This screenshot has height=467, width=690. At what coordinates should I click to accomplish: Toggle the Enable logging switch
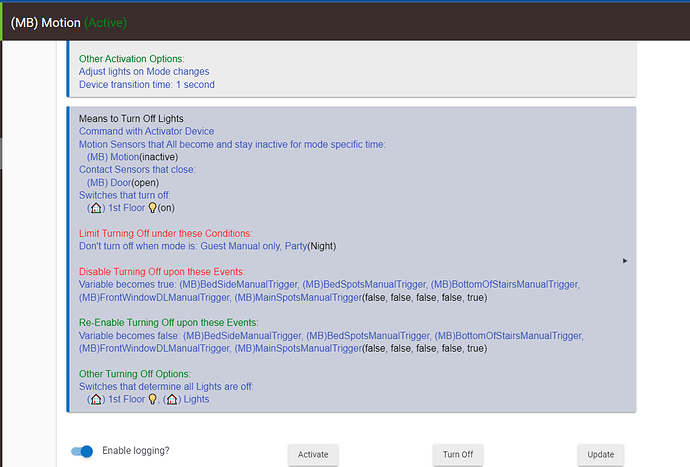[x=82, y=452]
